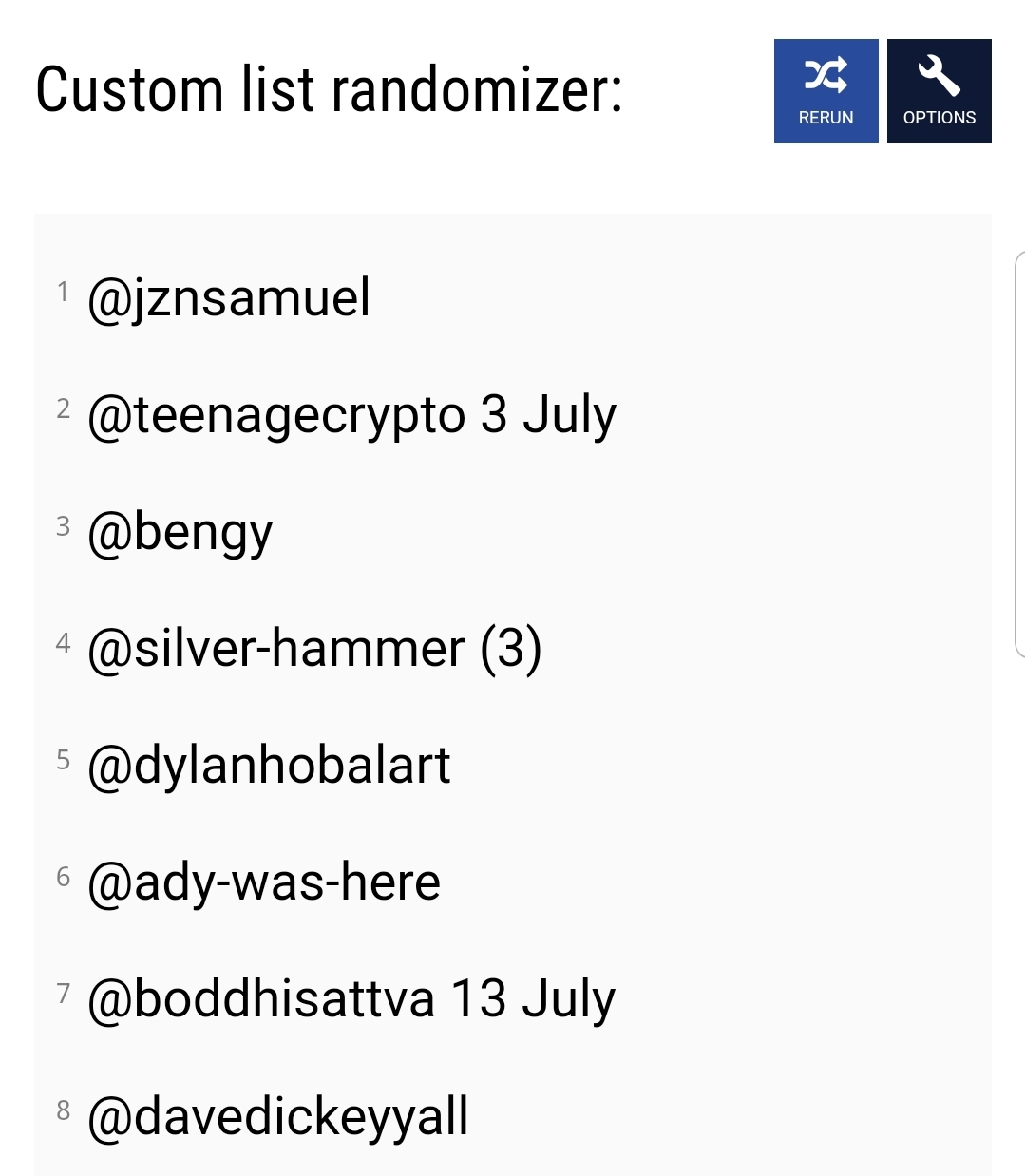Select the @davedickeyyall list item
This screenshot has width=1025, height=1176.
click(277, 1117)
